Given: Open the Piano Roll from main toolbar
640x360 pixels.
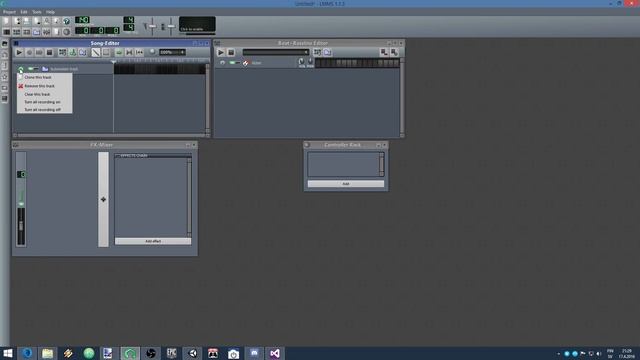Looking at the screenshot, I should 27,31.
